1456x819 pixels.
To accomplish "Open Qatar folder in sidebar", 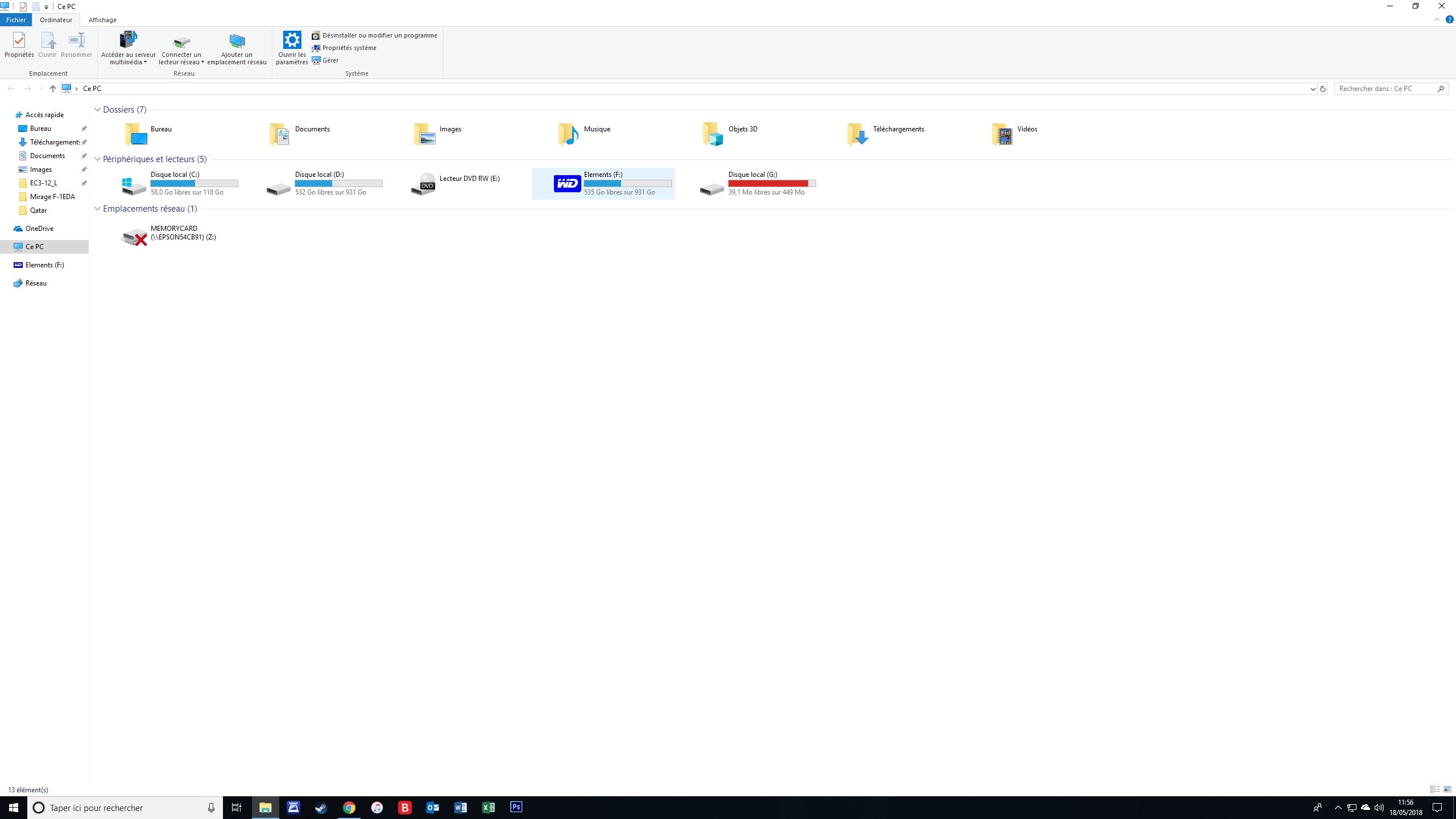I will 38,210.
